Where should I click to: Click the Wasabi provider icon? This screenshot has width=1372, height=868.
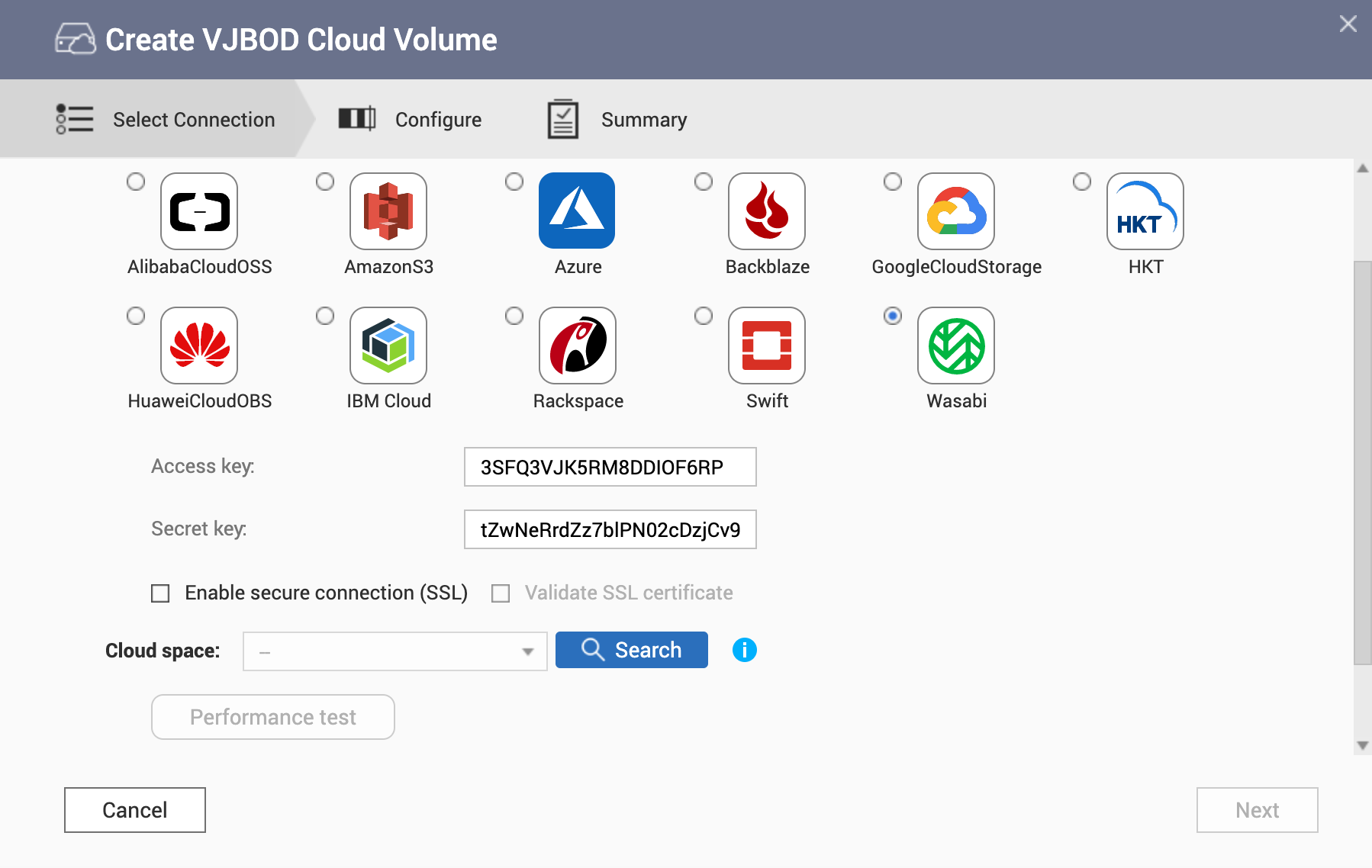(956, 346)
